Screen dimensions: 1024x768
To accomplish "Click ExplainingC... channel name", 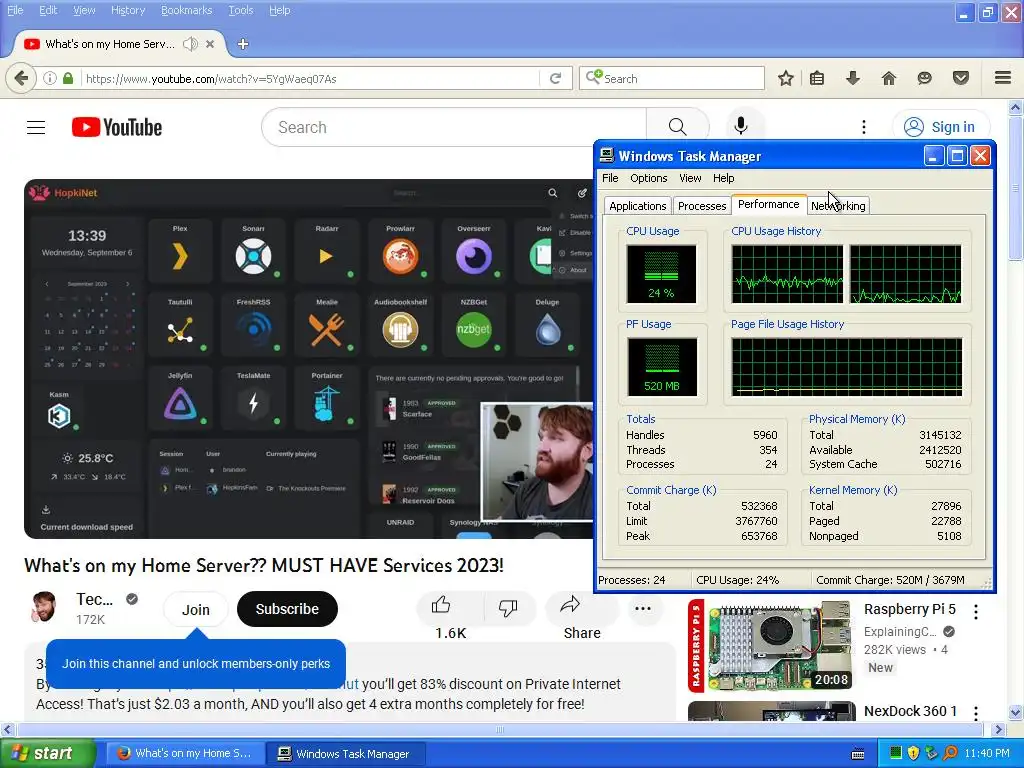I will coord(900,632).
